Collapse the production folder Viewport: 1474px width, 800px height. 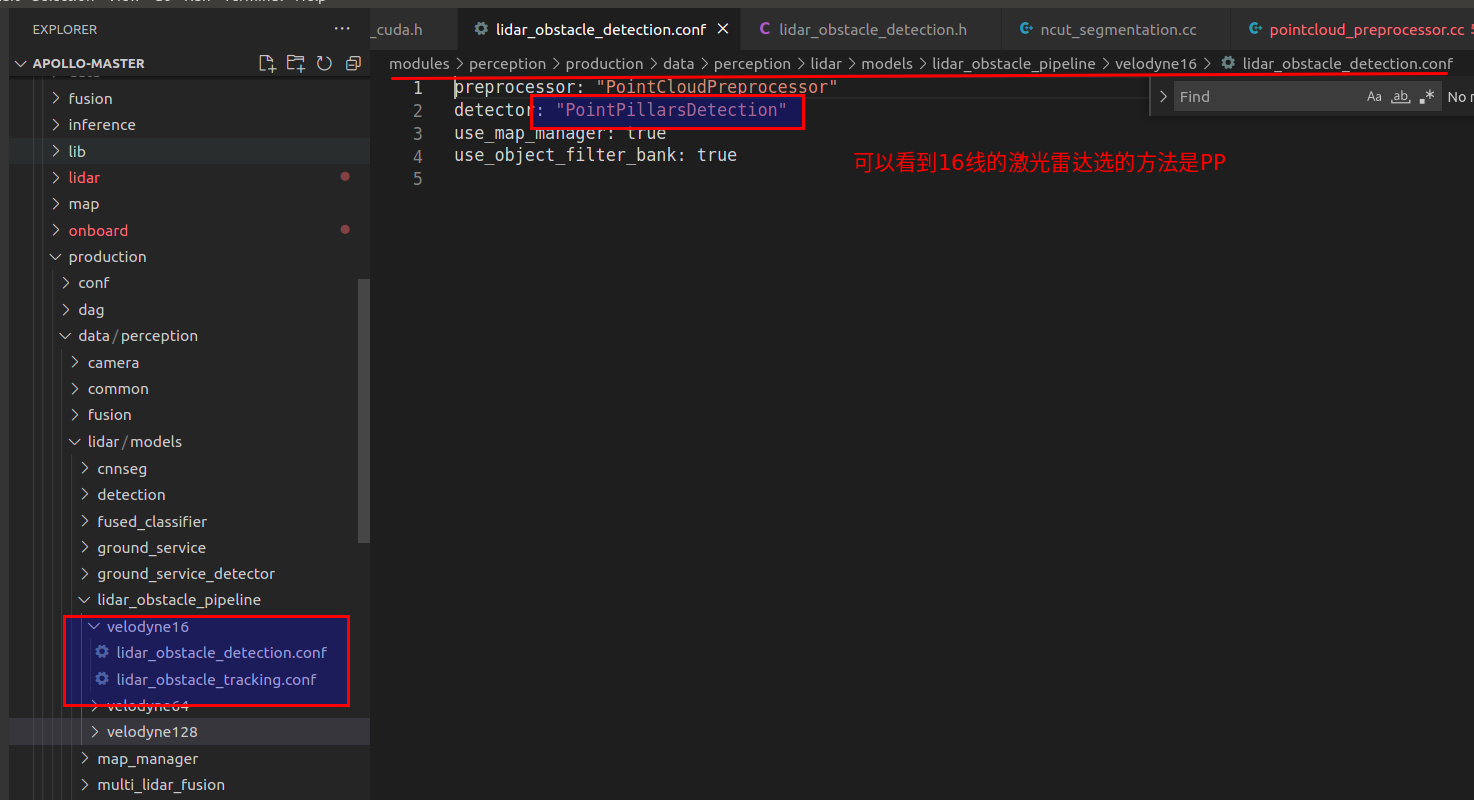[190, 257]
